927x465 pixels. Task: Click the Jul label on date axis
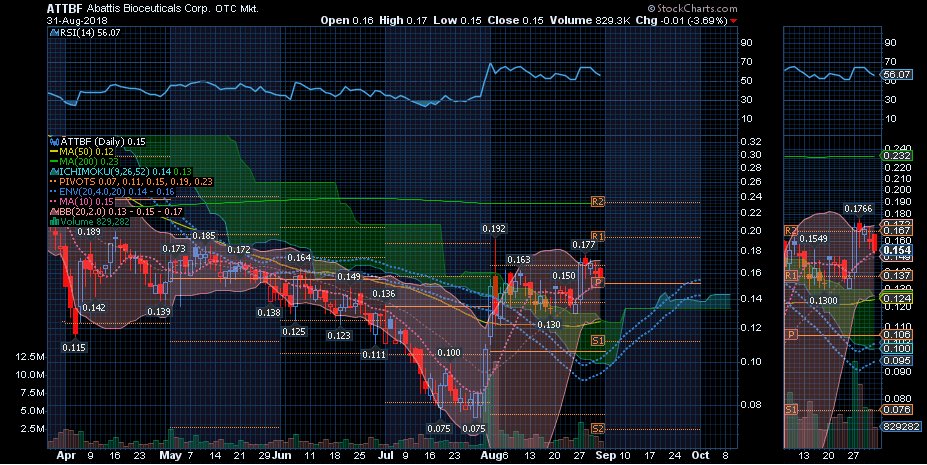(x=385, y=456)
